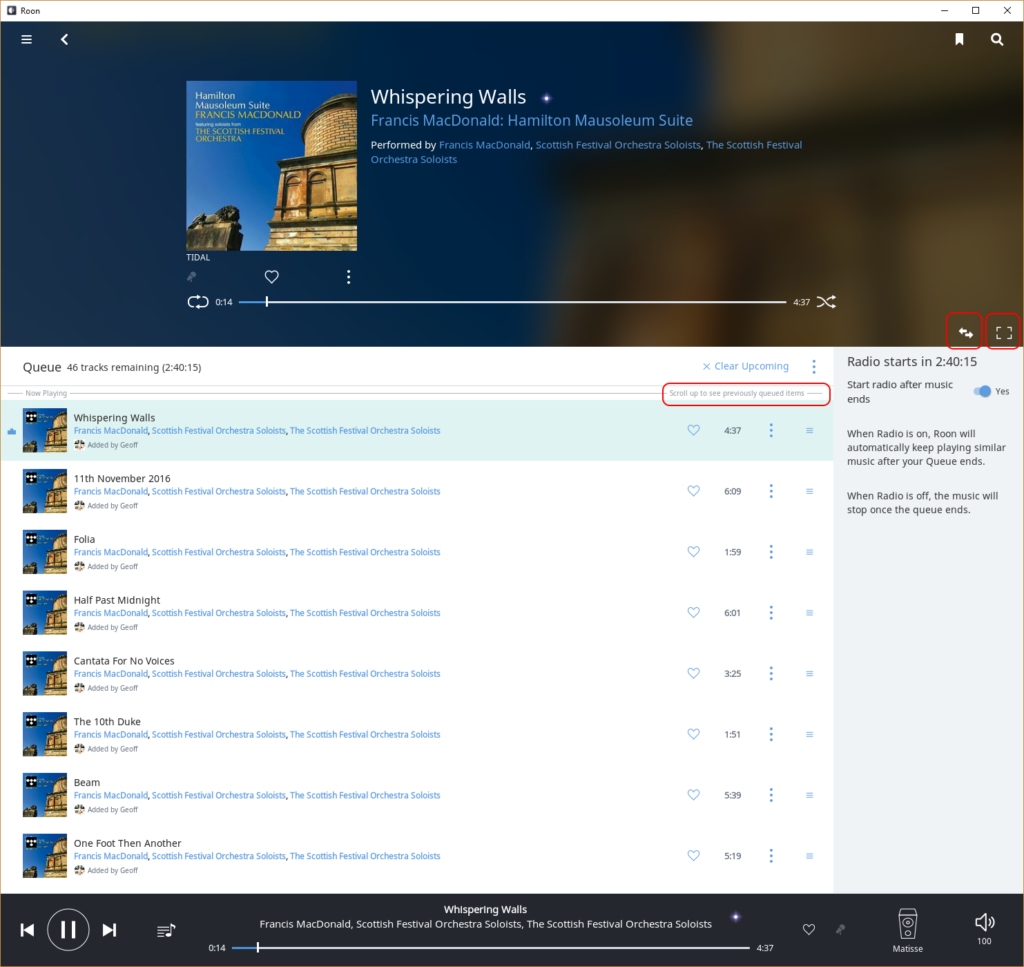This screenshot has width=1024, height=967.
Task: Click signal path star in footer
Action: point(736,917)
